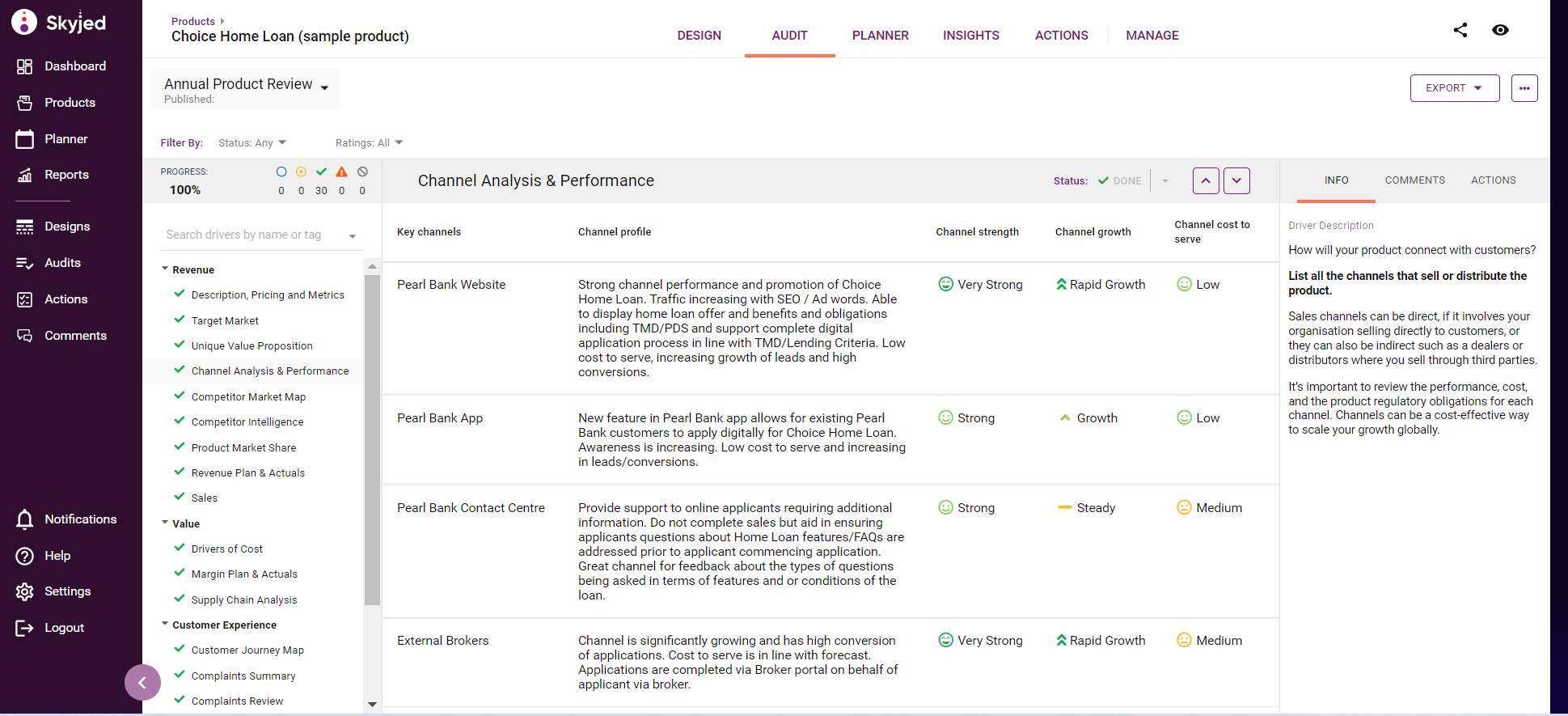Go to next driver with down arrow

pyautogui.click(x=1236, y=181)
